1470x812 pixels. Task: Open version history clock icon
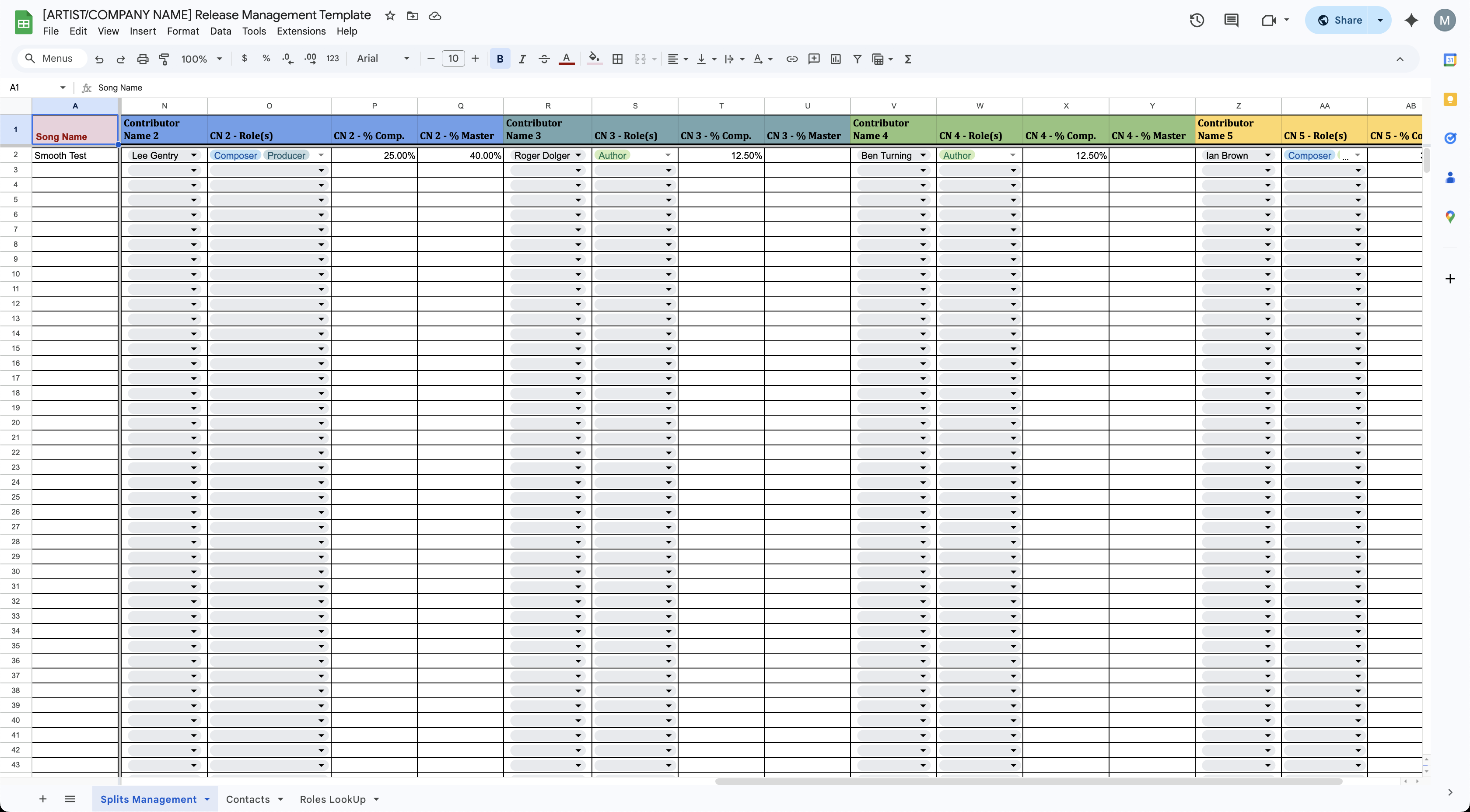pos(1196,21)
